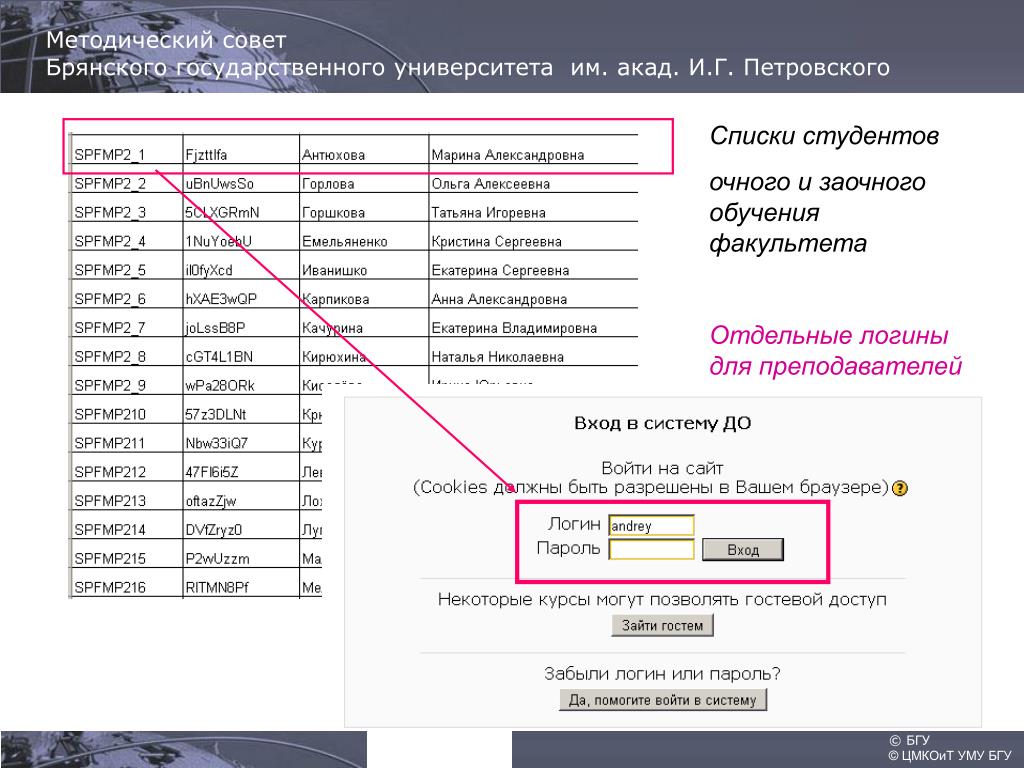Image resolution: width=1024 pixels, height=768 pixels.
Task: Click surname cell Емельяненко
Action: point(364,236)
